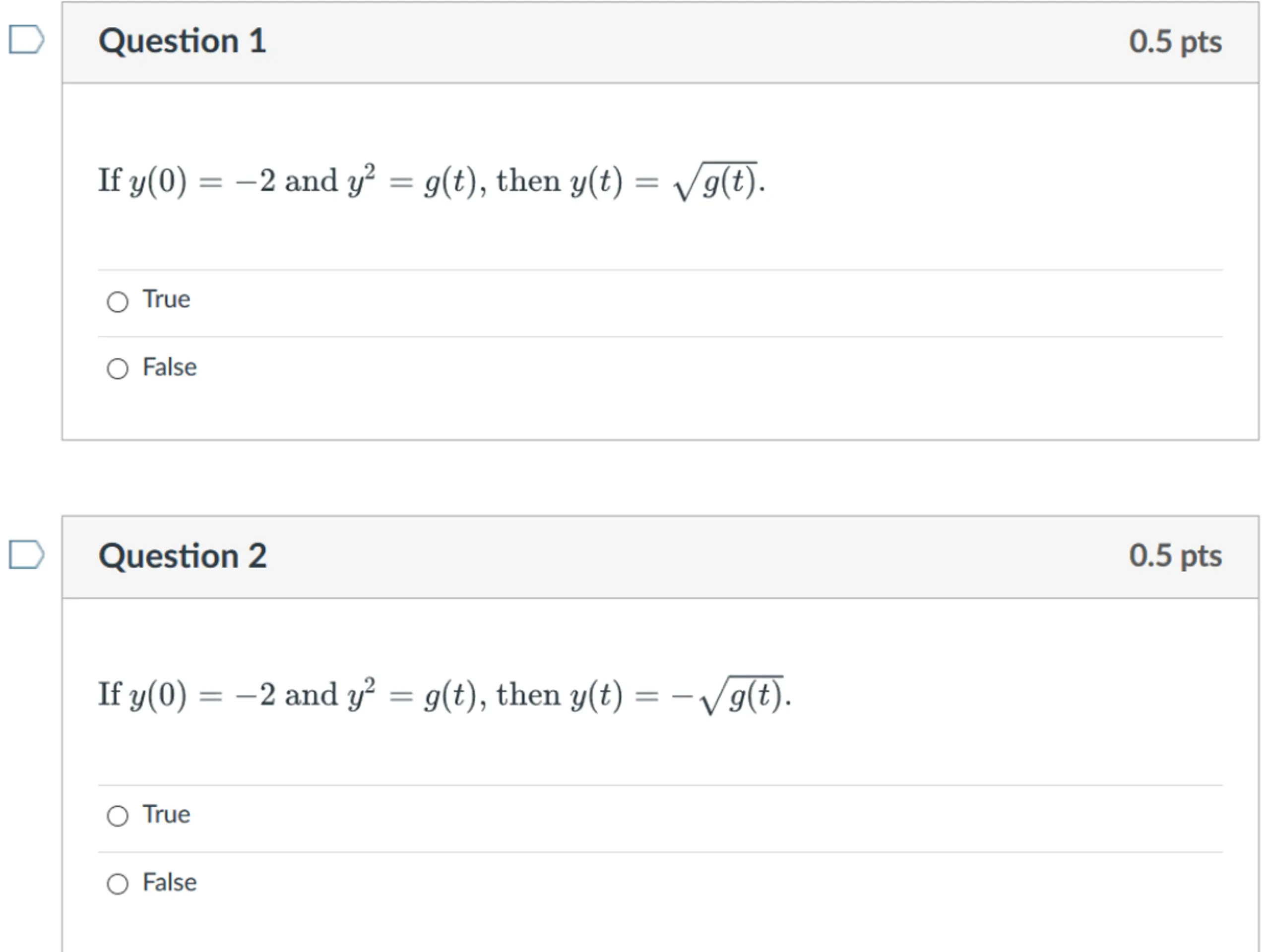Click the "False" answer label in Question 2
Viewport: 1270px width, 952px height.
[x=169, y=882]
